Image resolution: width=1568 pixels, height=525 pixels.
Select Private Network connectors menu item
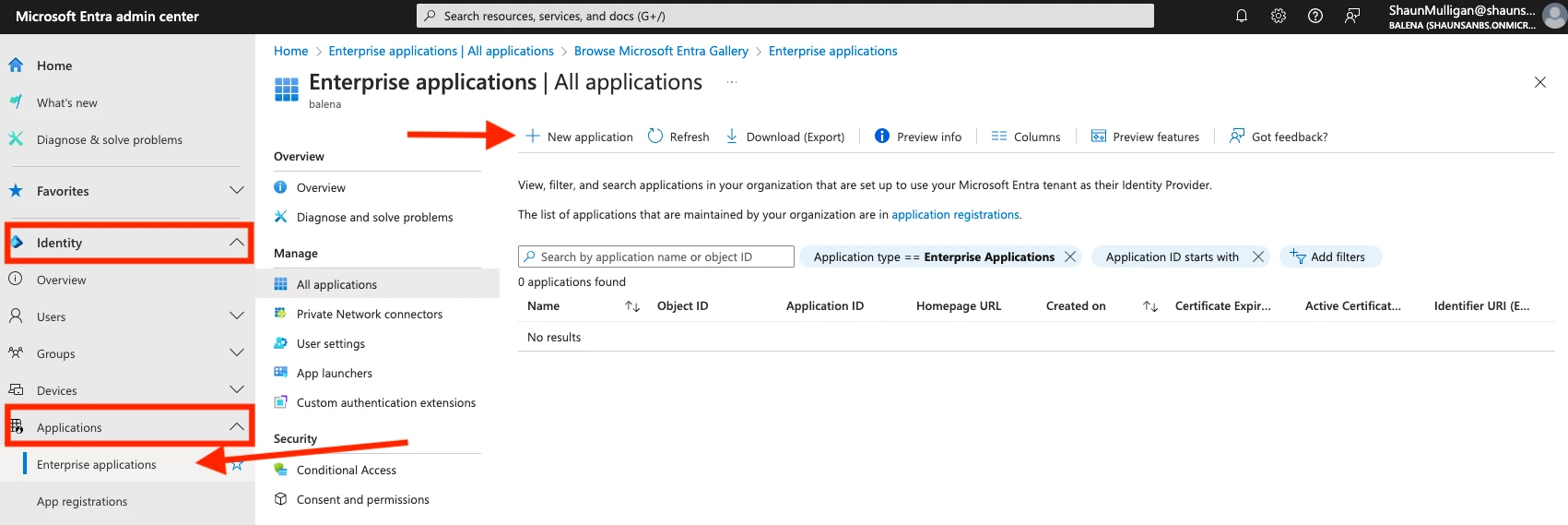(x=369, y=314)
